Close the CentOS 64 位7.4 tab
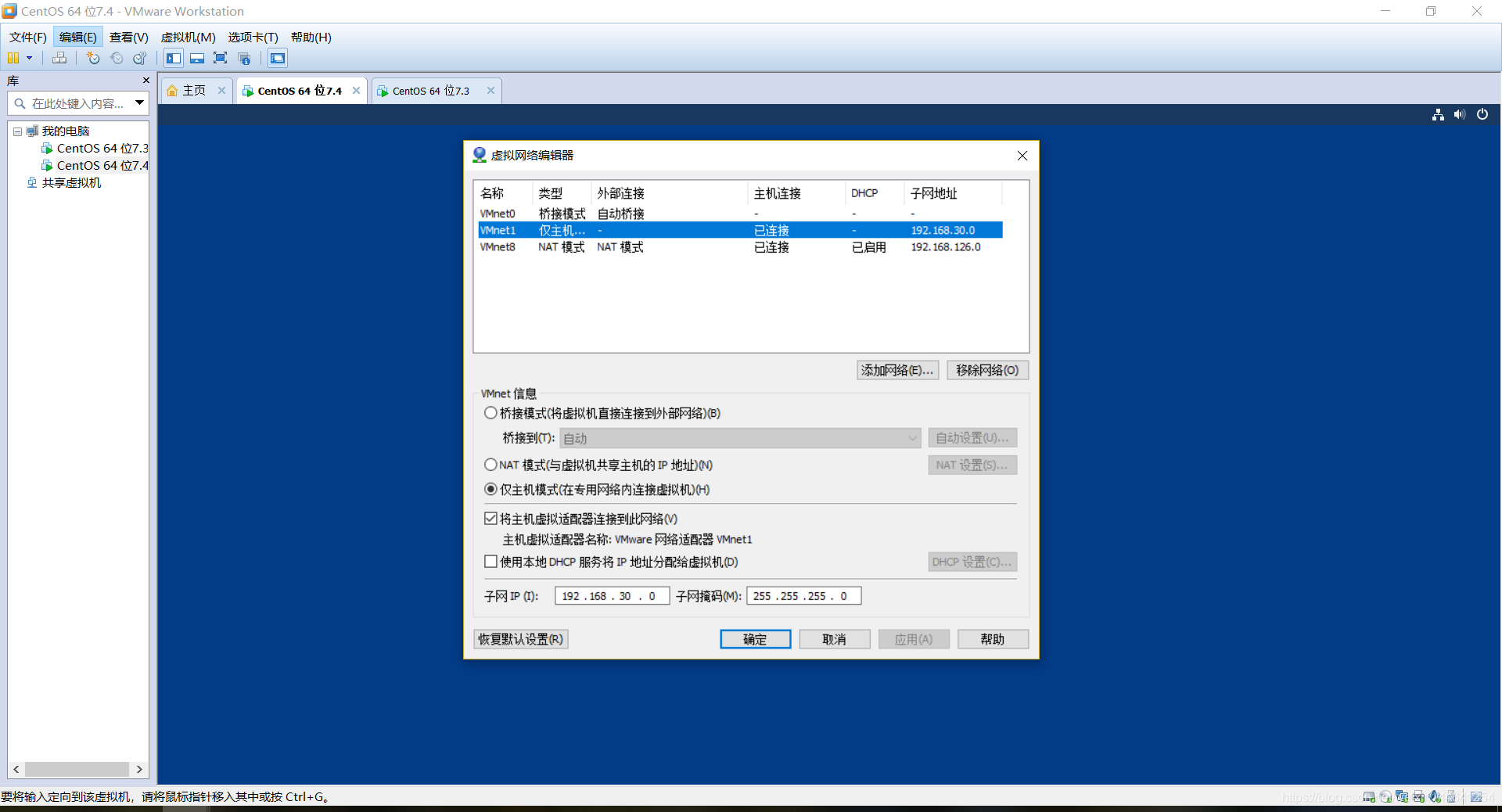Image resolution: width=1502 pixels, height=812 pixels. click(357, 90)
